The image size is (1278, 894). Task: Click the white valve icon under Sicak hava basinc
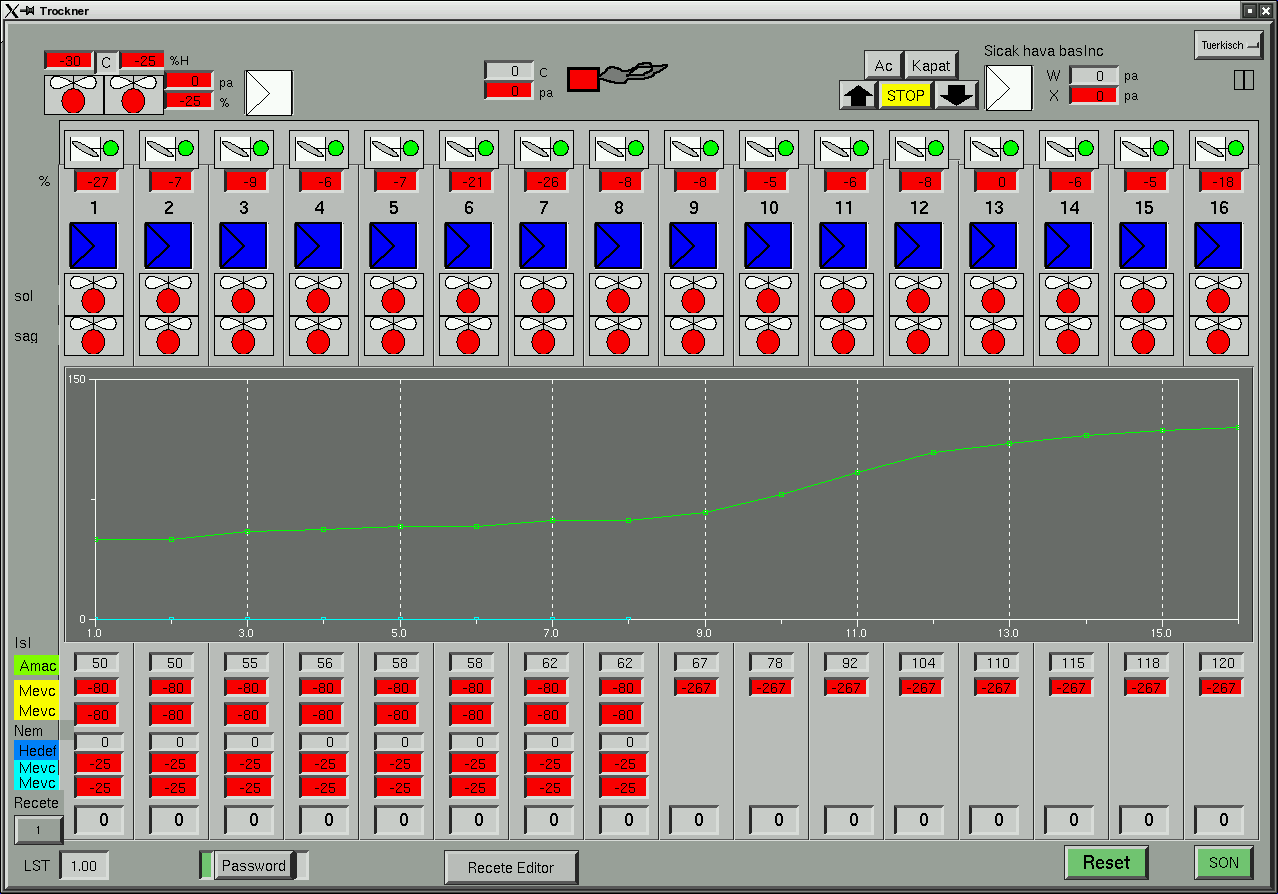[1008, 89]
